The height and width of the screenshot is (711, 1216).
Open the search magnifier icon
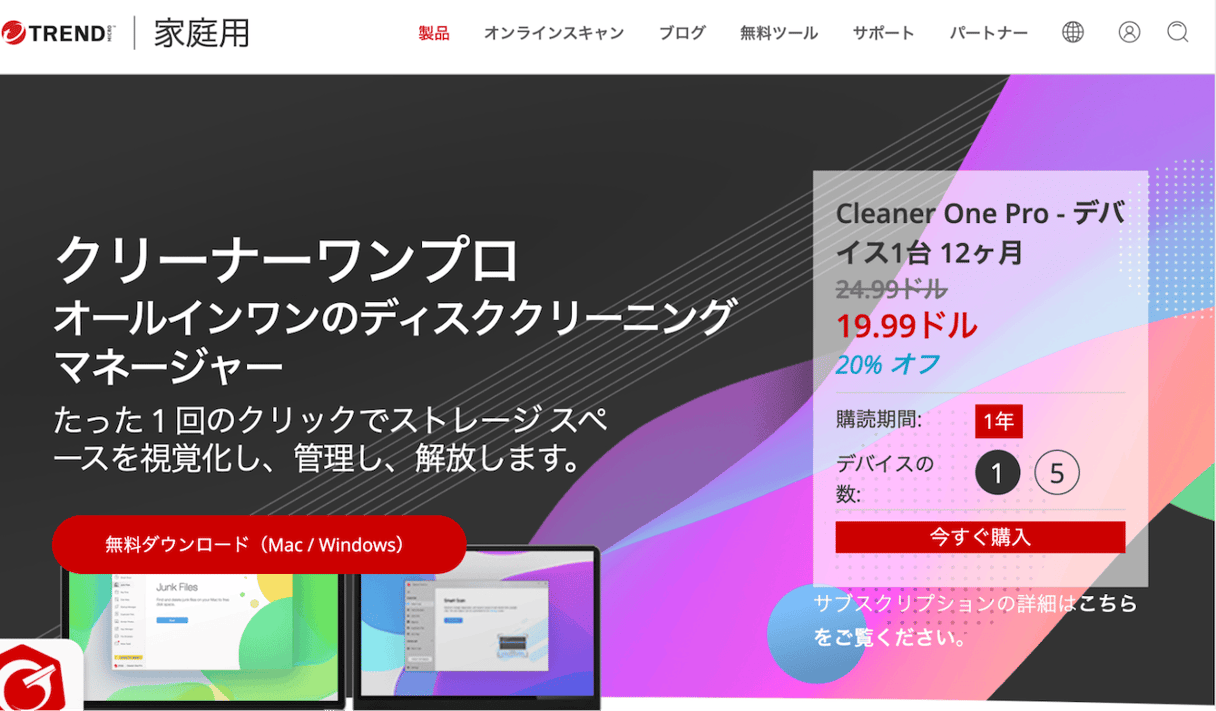(x=1177, y=33)
